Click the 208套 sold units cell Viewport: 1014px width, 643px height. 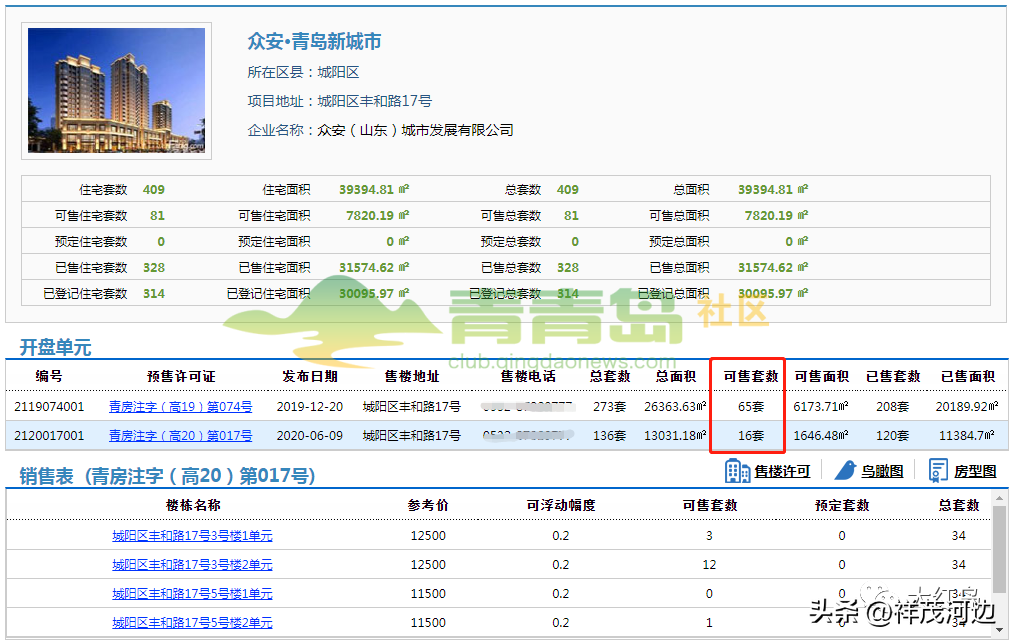point(892,407)
